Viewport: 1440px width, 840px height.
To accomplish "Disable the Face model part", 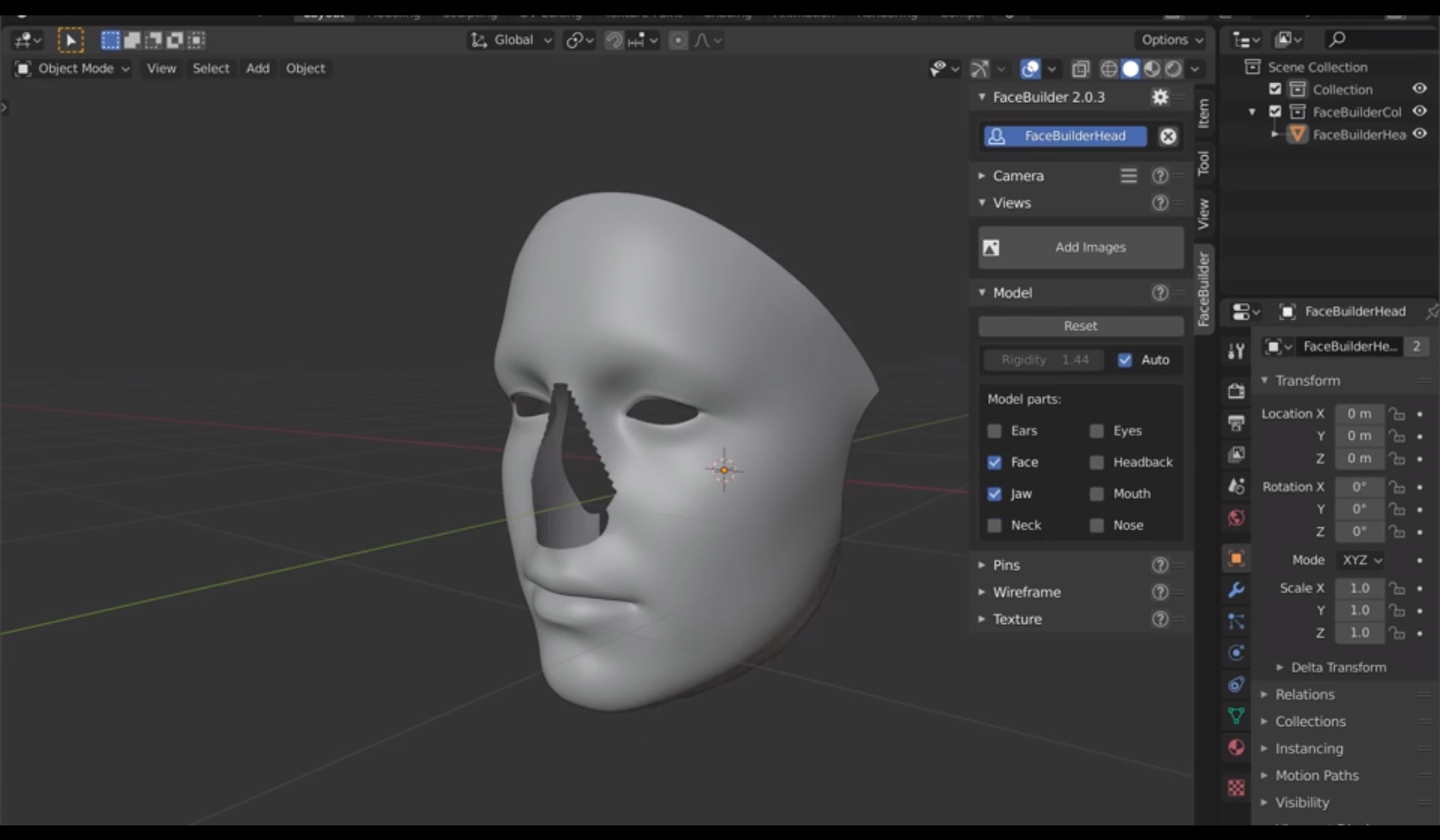I will click(994, 462).
